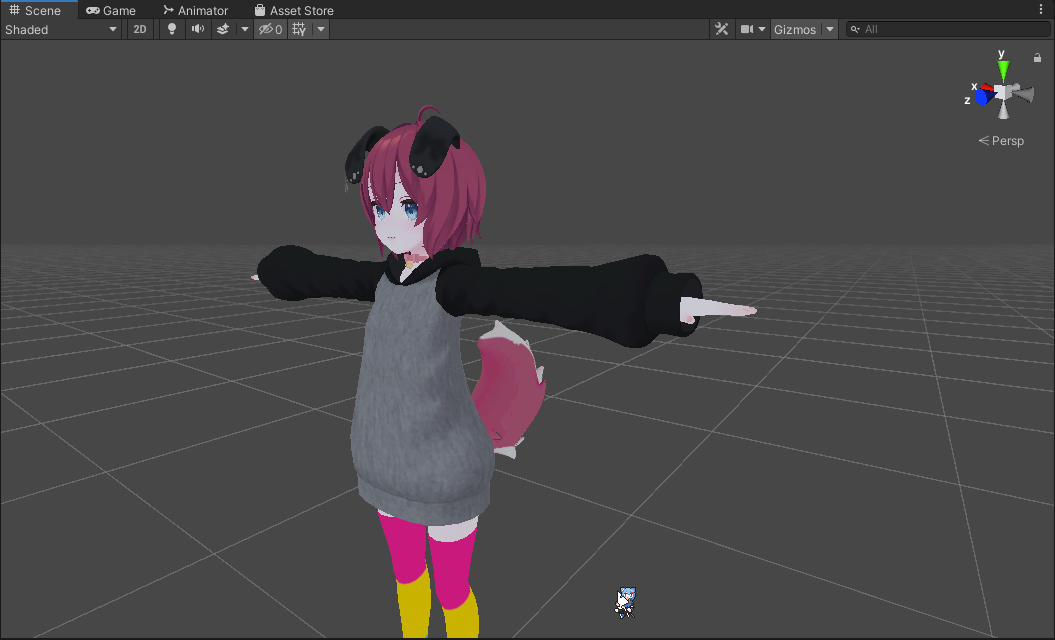The width and height of the screenshot is (1055, 640).
Task: Open the Animator tab
Action: (195, 10)
